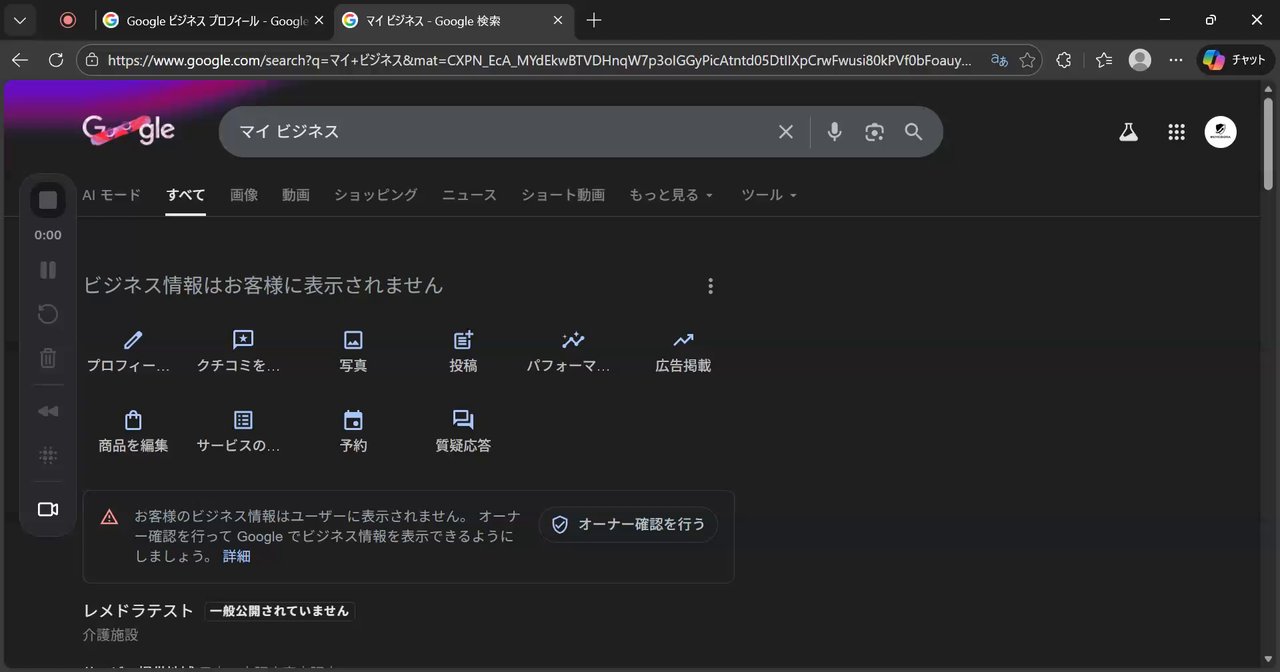1280x672 pixels.
Task: Open the favorites list icon
Action: coord(1103,60)
